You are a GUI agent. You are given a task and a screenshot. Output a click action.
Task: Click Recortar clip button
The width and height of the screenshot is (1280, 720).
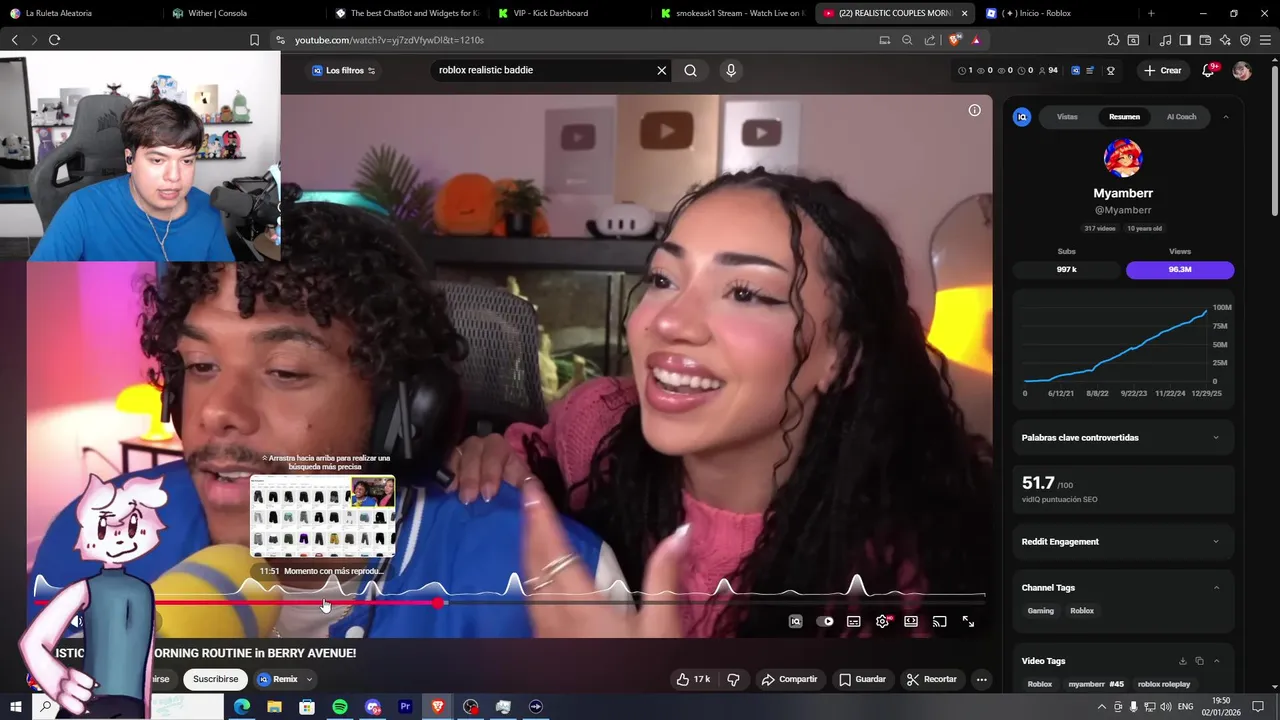coord(931,679)
